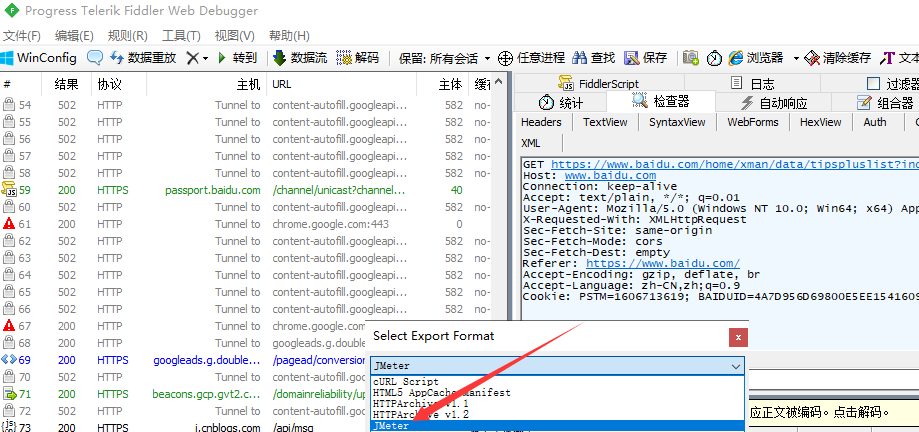Open the File (文件) menu

(22, 35)
